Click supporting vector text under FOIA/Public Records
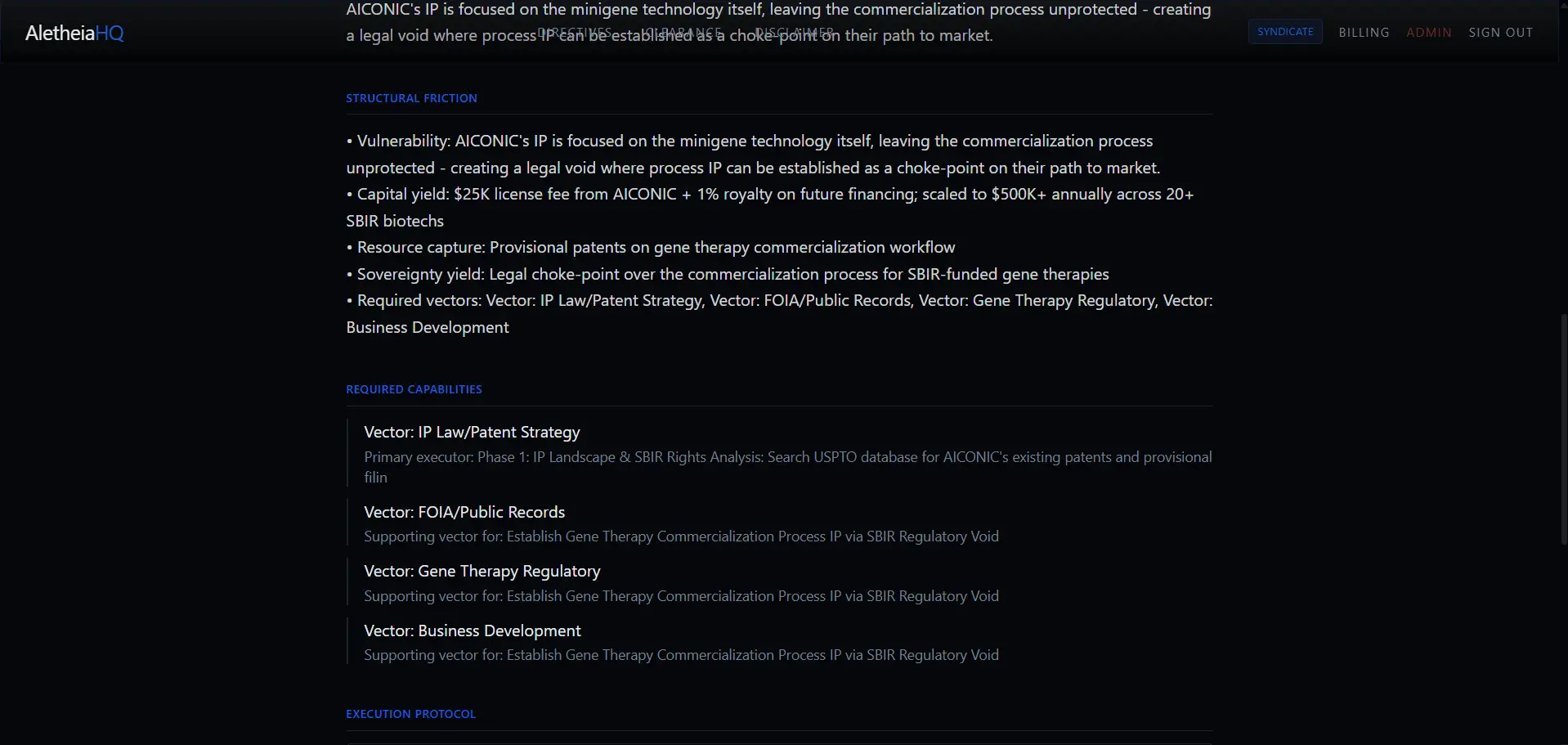 681,536
